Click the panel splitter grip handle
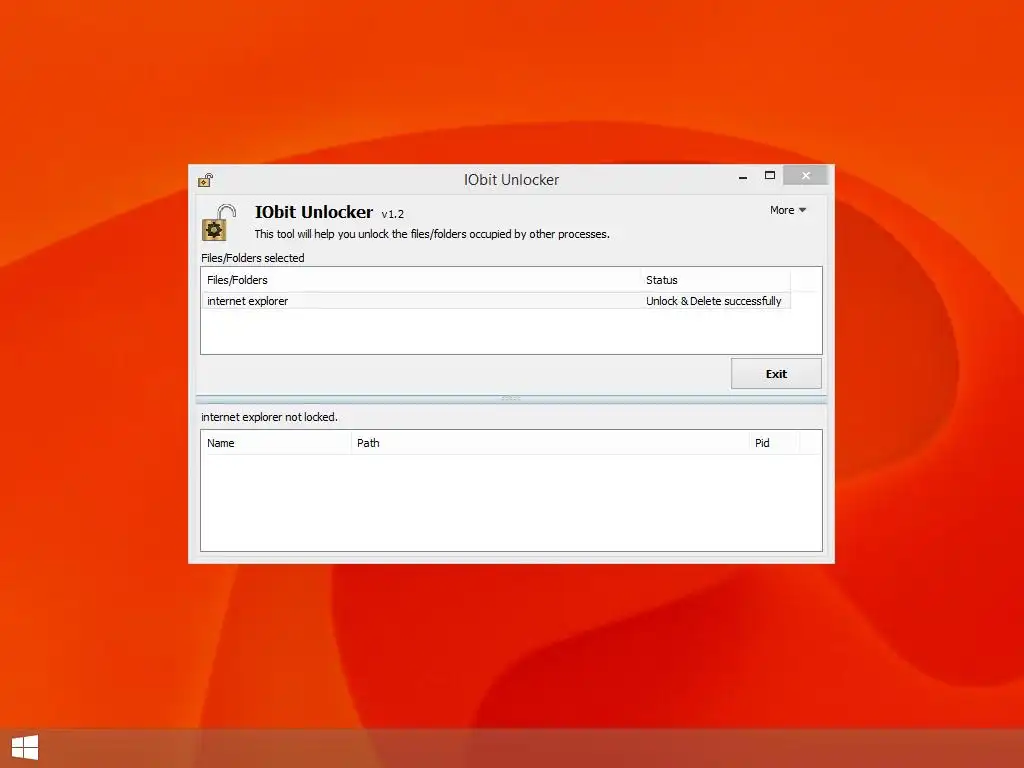 [x=511, y=398]
